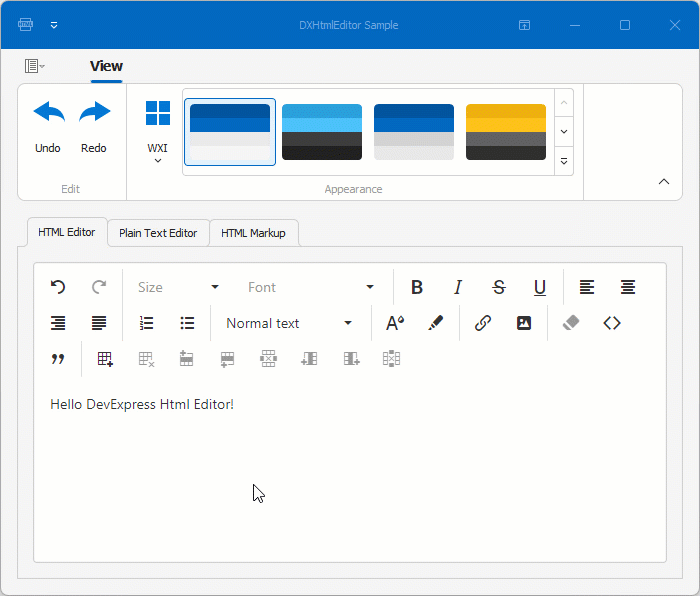Center align the text
The image size is (700, 596).
pyautogui.click(x=628, y=287)
